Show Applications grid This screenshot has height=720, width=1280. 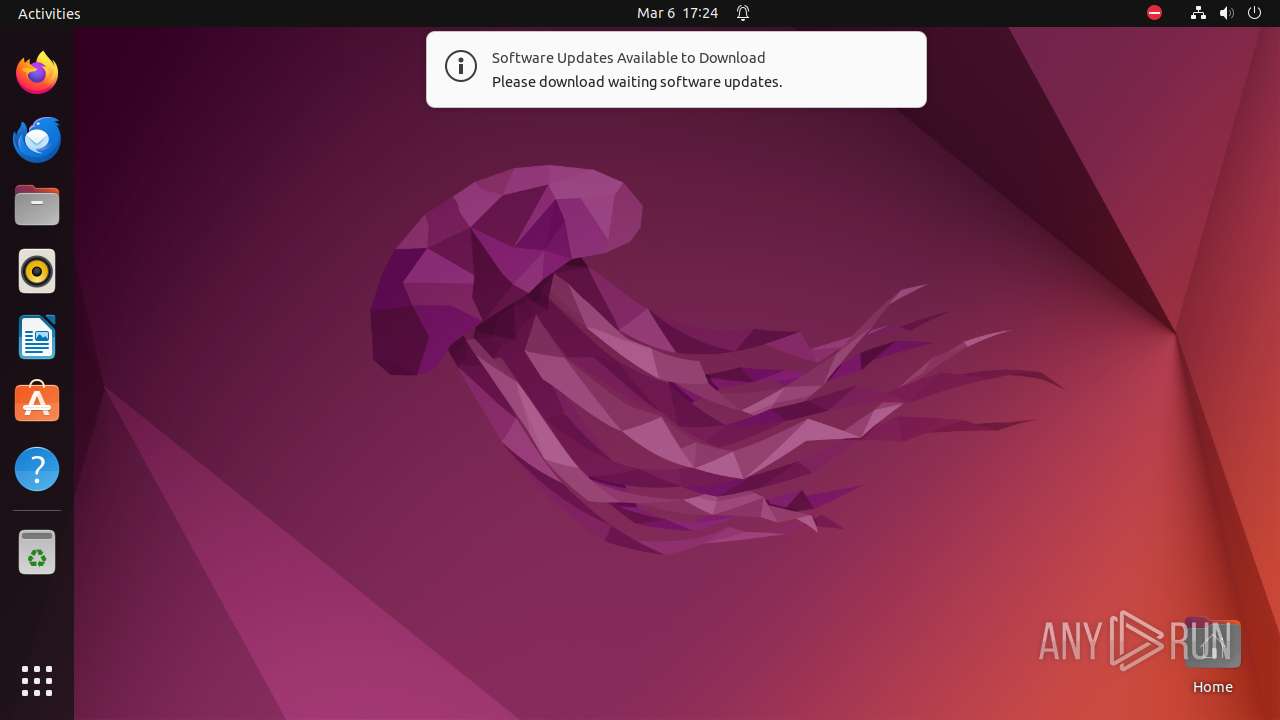coord(37,681)
